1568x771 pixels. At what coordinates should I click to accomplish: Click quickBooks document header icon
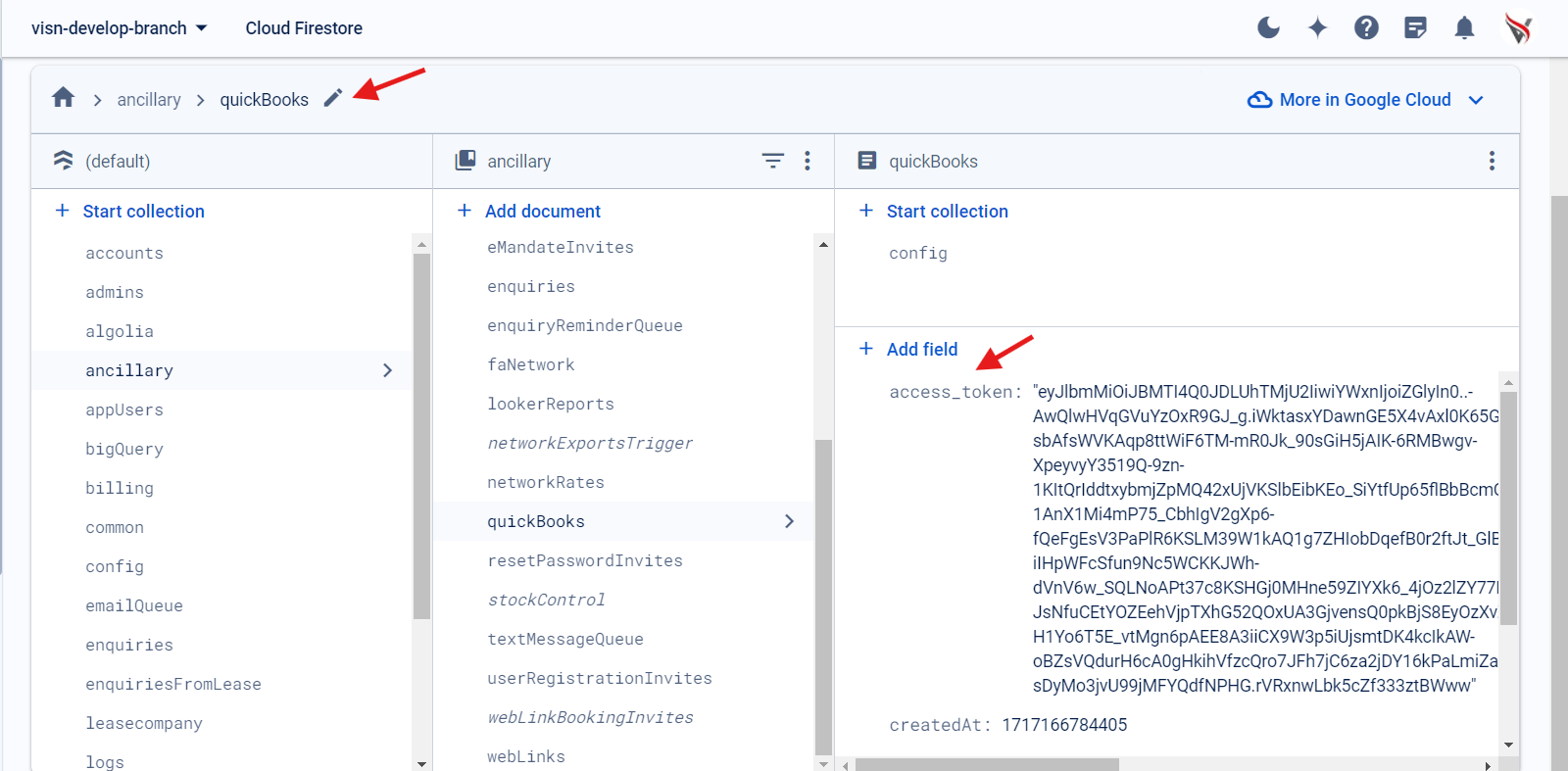pyautogui.click(x=867, y=161)
